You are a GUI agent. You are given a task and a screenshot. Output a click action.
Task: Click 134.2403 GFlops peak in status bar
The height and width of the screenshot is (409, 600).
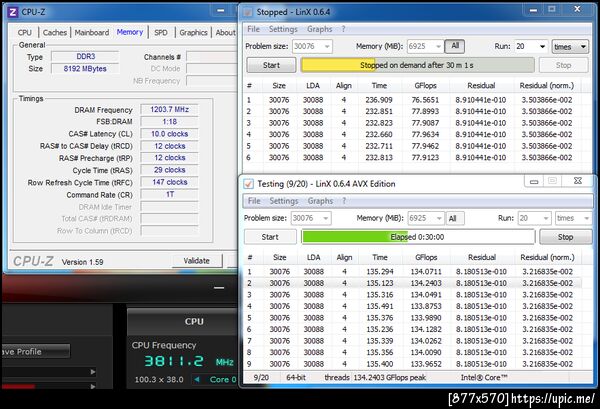click(x=390, y=378)
